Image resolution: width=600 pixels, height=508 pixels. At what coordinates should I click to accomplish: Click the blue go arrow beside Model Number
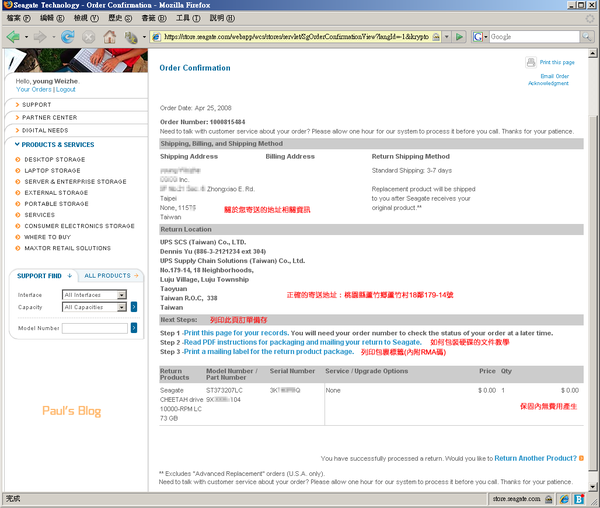(x=134, y=328)
